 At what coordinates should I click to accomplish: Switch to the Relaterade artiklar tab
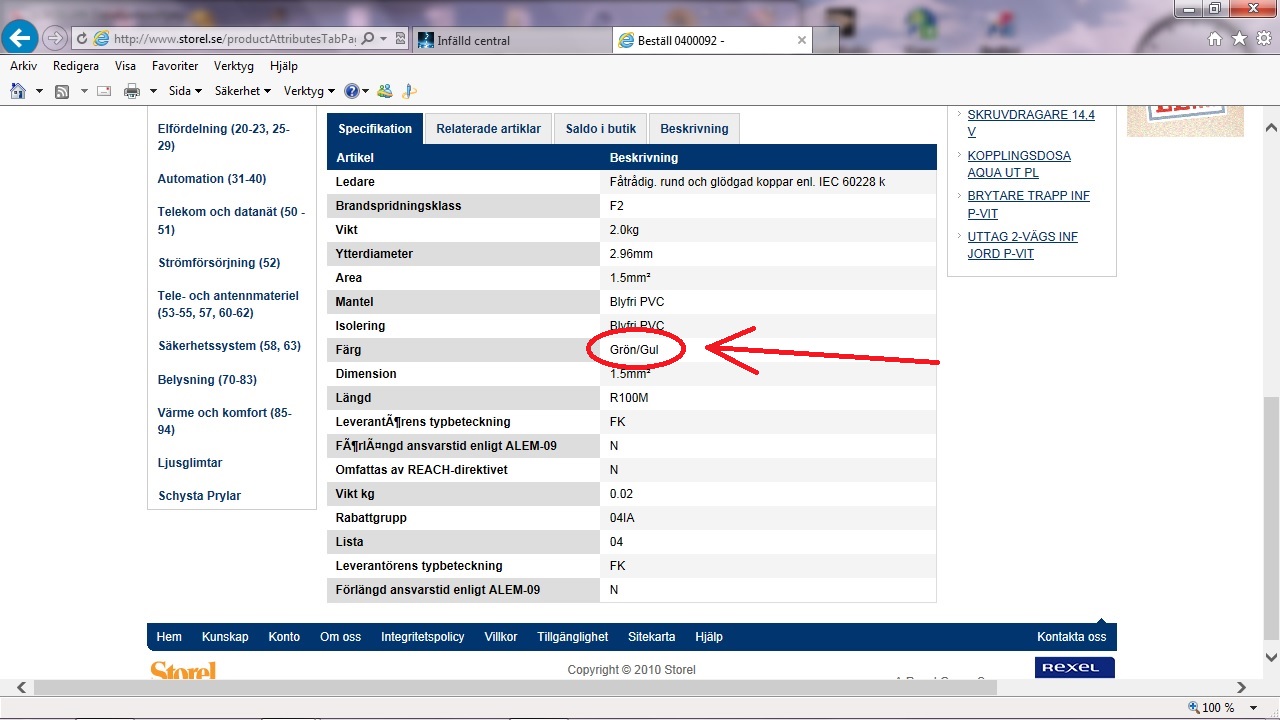coord(488,129)
